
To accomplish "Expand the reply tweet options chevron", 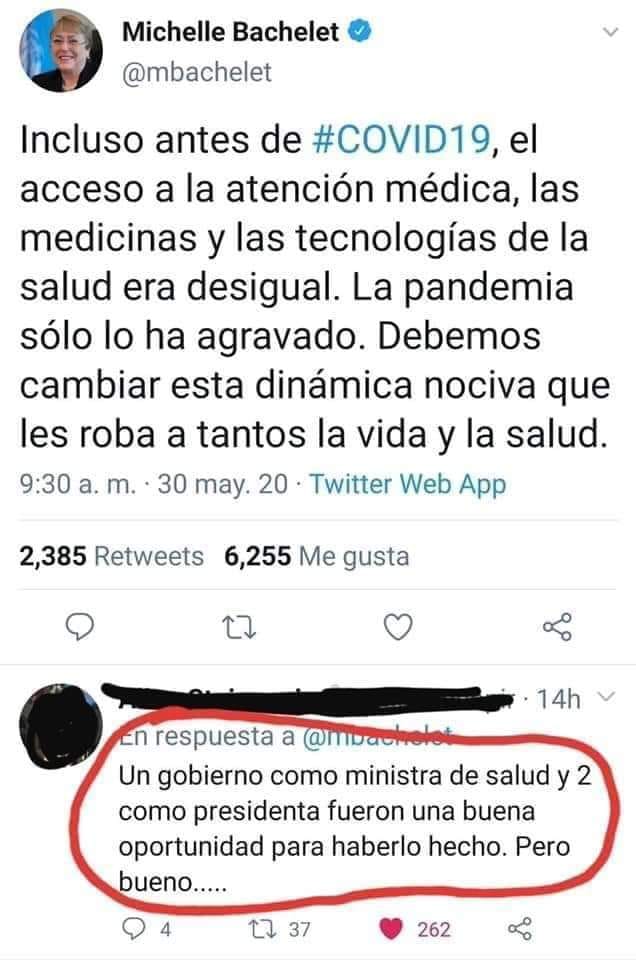I will click(x=605, y=697).
